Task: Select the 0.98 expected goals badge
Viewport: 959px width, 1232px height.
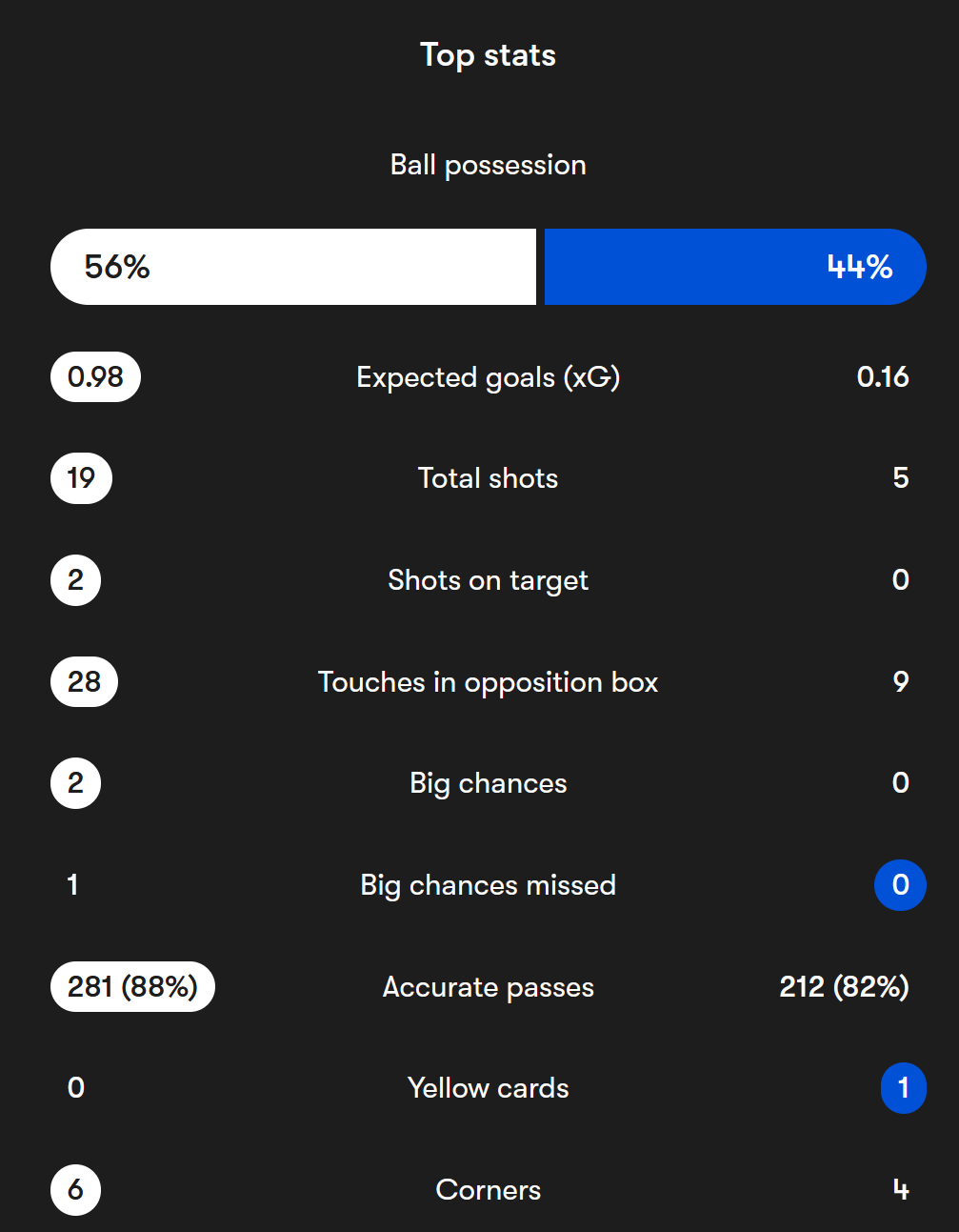Action: pyautogui.click(x=95, y=376)
